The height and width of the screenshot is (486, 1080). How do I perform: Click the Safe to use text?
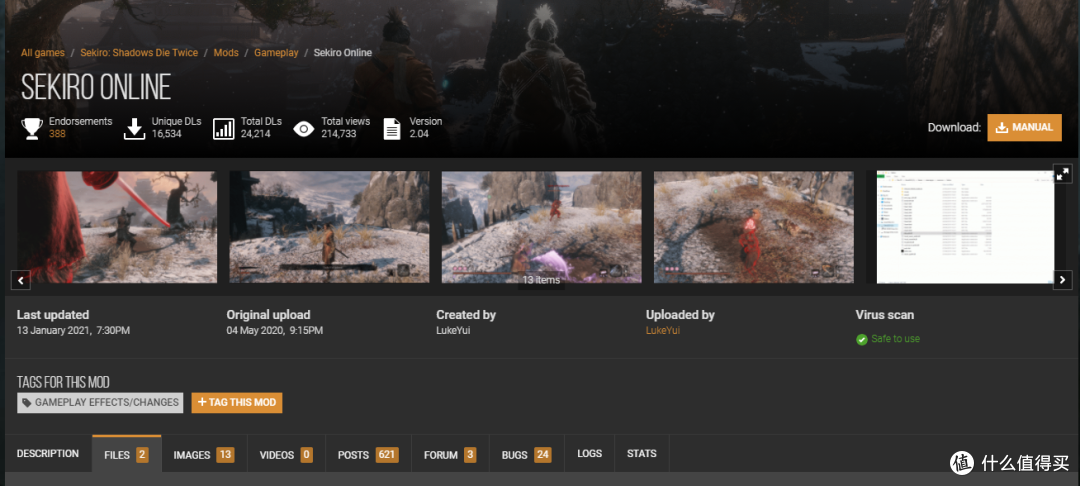click(x=895, y=339)
